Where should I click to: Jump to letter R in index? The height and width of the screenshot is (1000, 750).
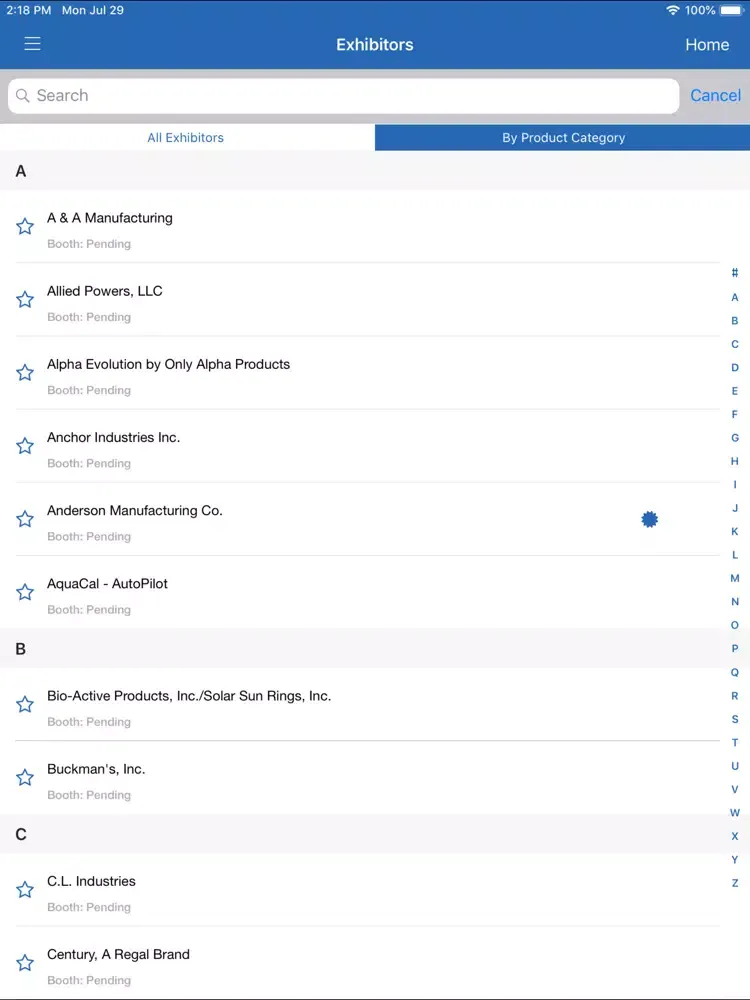tap(735, 696)
